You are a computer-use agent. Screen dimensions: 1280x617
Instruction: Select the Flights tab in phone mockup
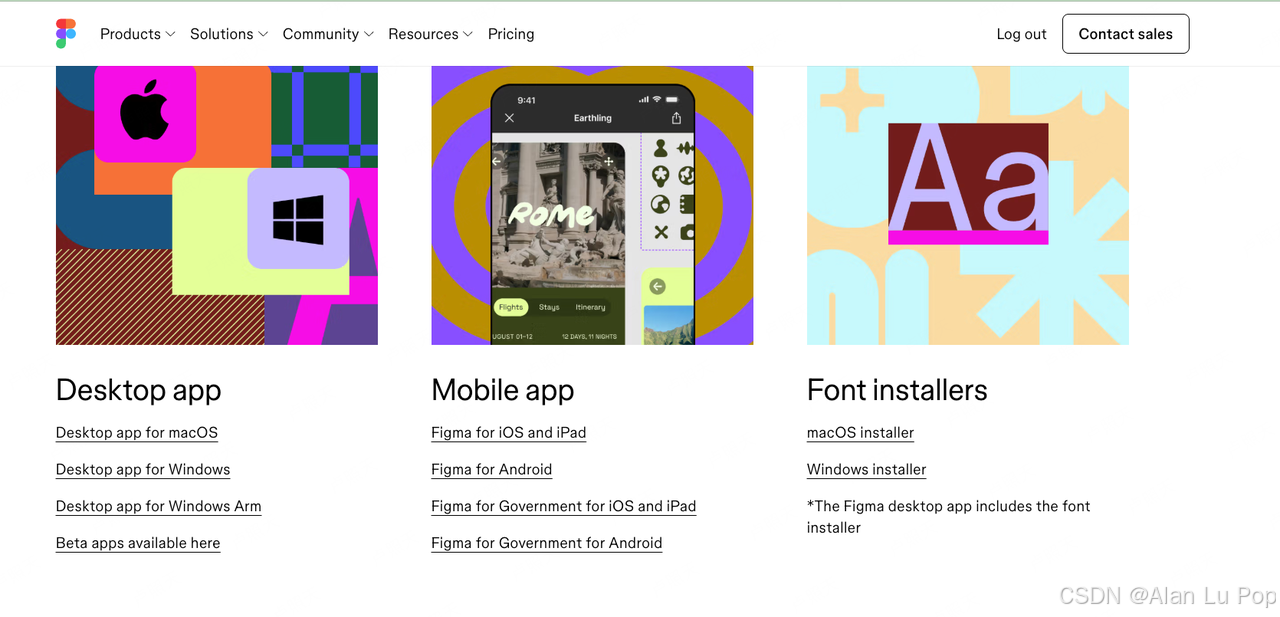[511, 307]
